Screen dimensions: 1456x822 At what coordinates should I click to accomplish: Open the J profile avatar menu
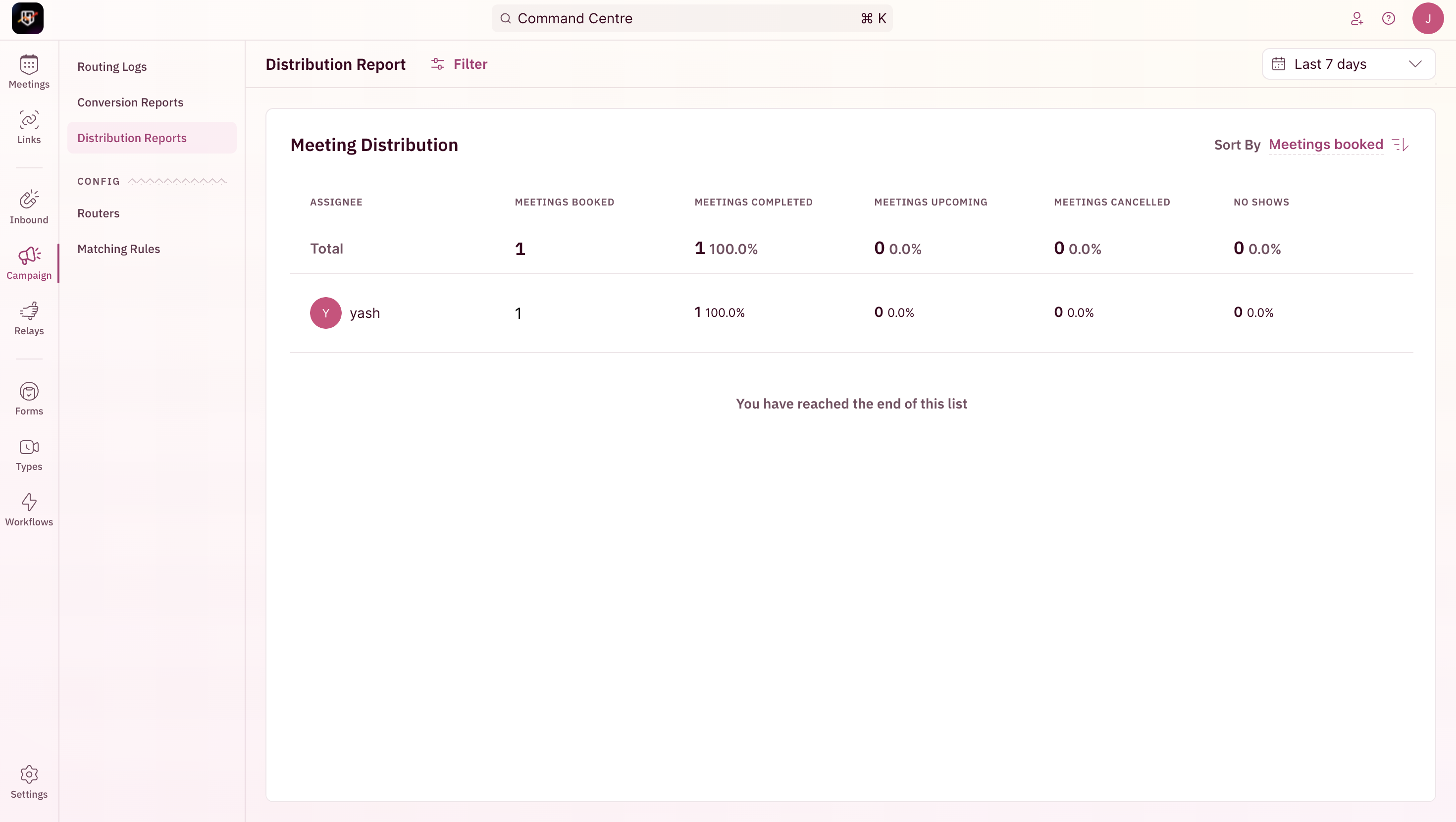pyautogui.click(x=1428, y=19)
